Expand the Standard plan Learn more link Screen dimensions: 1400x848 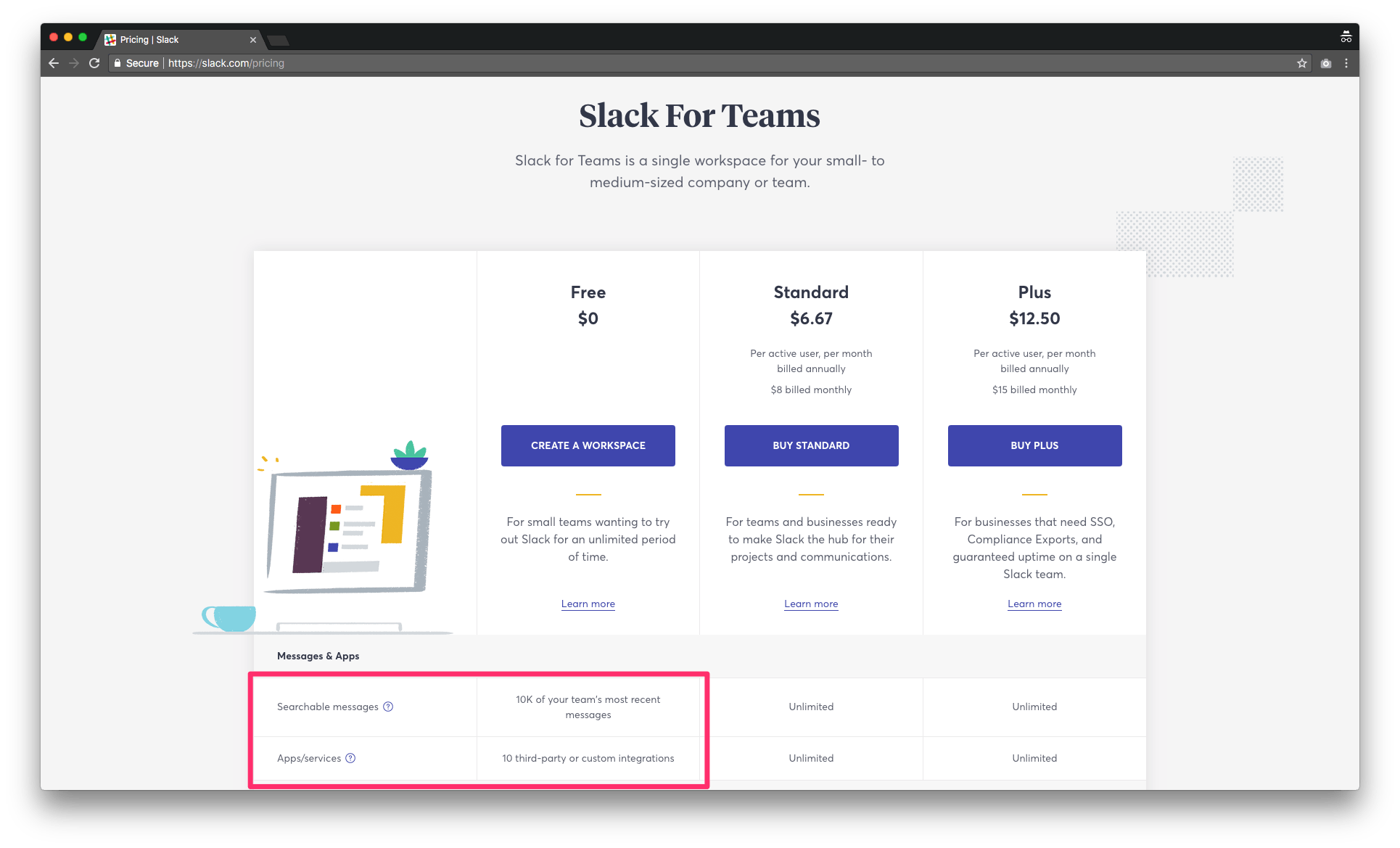click(x=810, y=603)
